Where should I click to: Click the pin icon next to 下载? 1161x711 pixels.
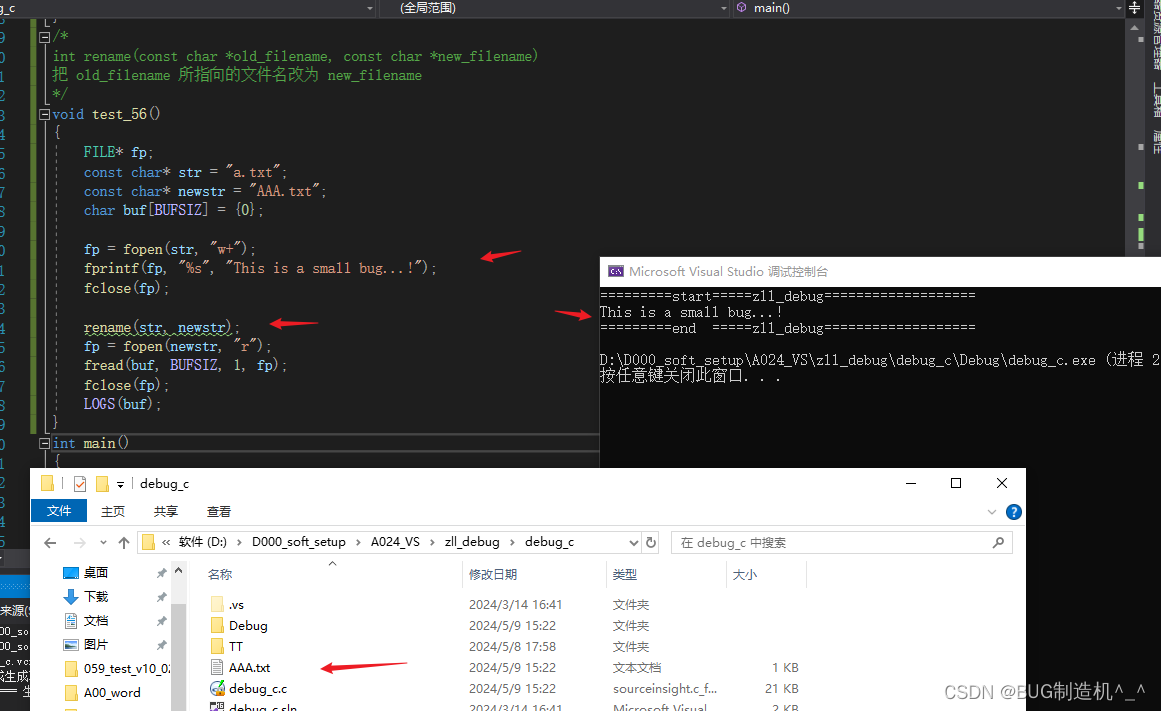(x=161, y=597)
